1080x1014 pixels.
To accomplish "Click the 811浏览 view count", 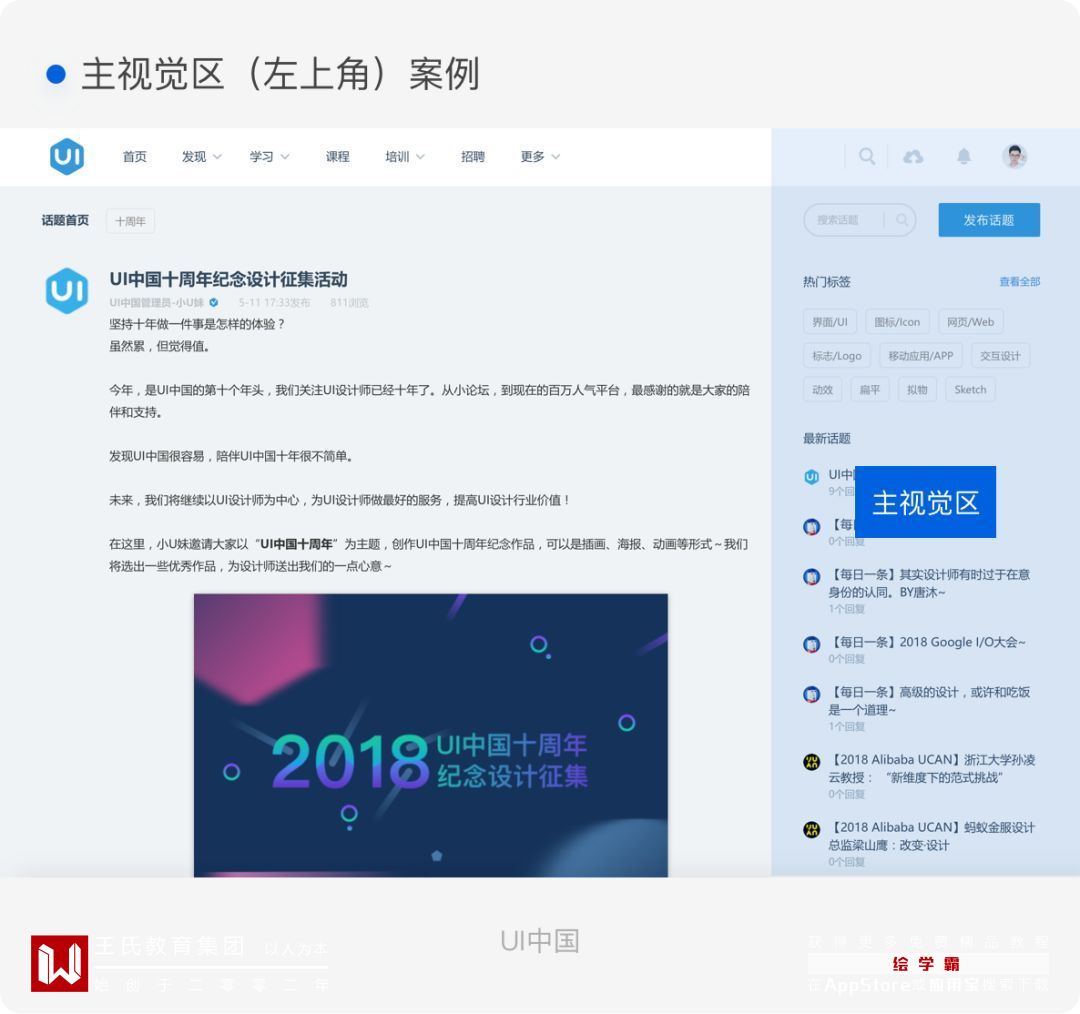I will (349, 302).
